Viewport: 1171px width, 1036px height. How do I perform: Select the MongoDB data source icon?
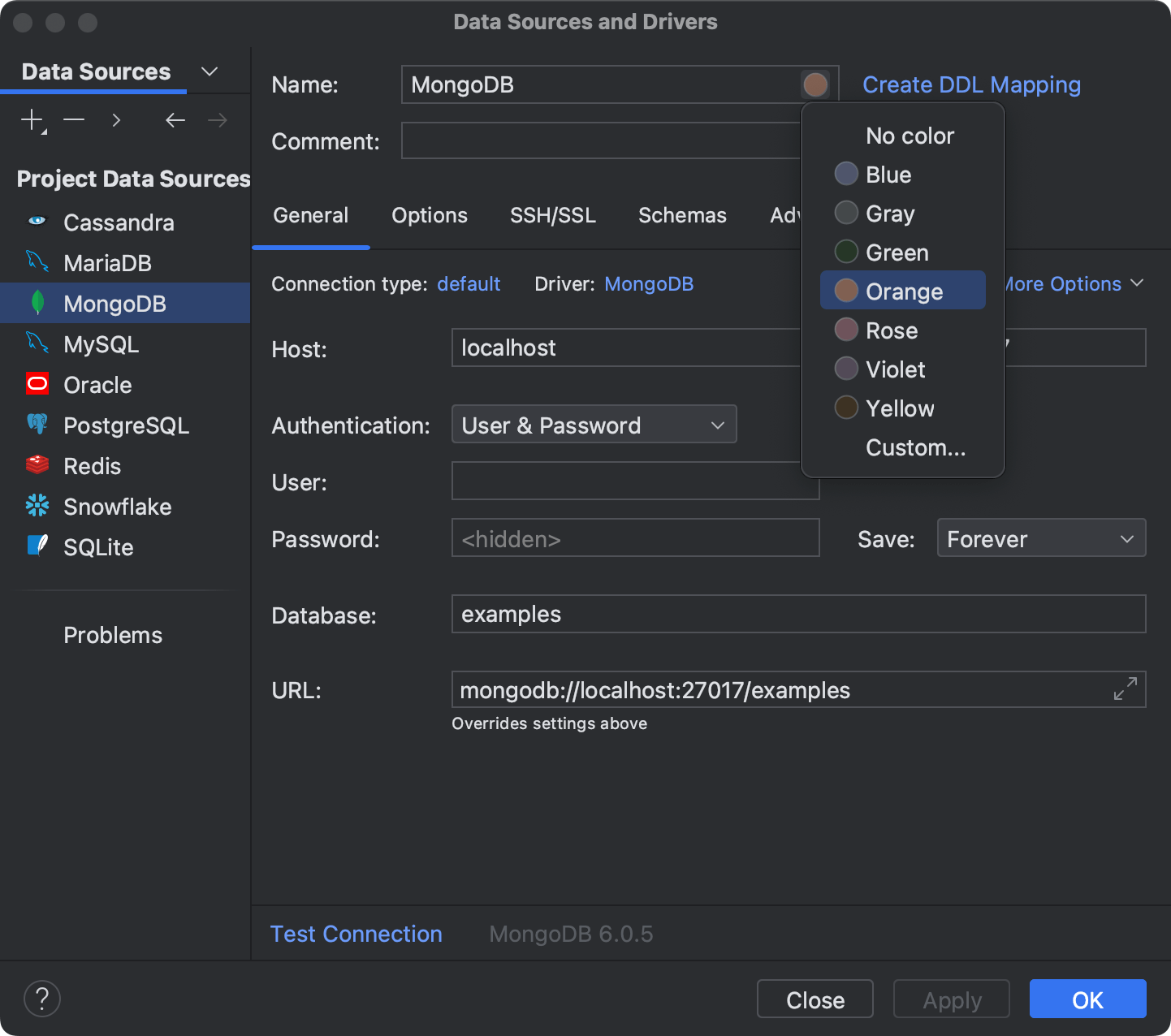[37, 303]
